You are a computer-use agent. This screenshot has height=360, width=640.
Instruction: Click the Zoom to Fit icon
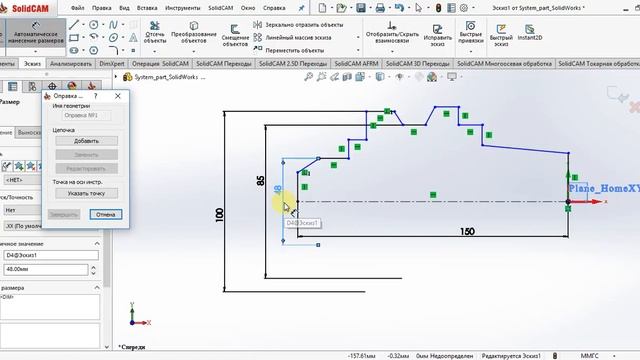[309, 76]
